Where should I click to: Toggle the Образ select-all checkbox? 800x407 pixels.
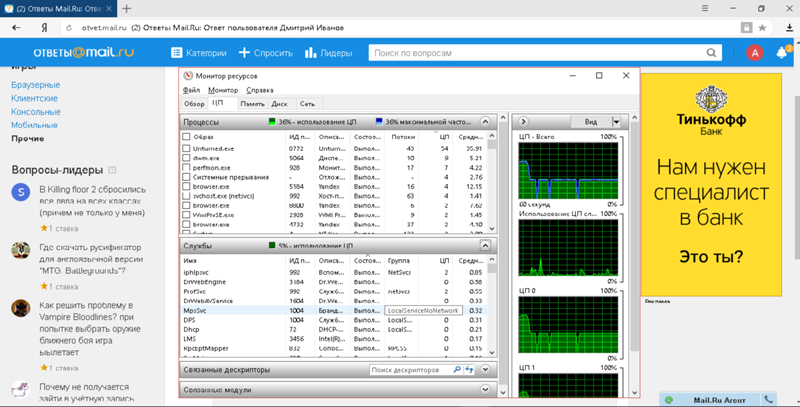pyautogui.click(x=186, y=137)
